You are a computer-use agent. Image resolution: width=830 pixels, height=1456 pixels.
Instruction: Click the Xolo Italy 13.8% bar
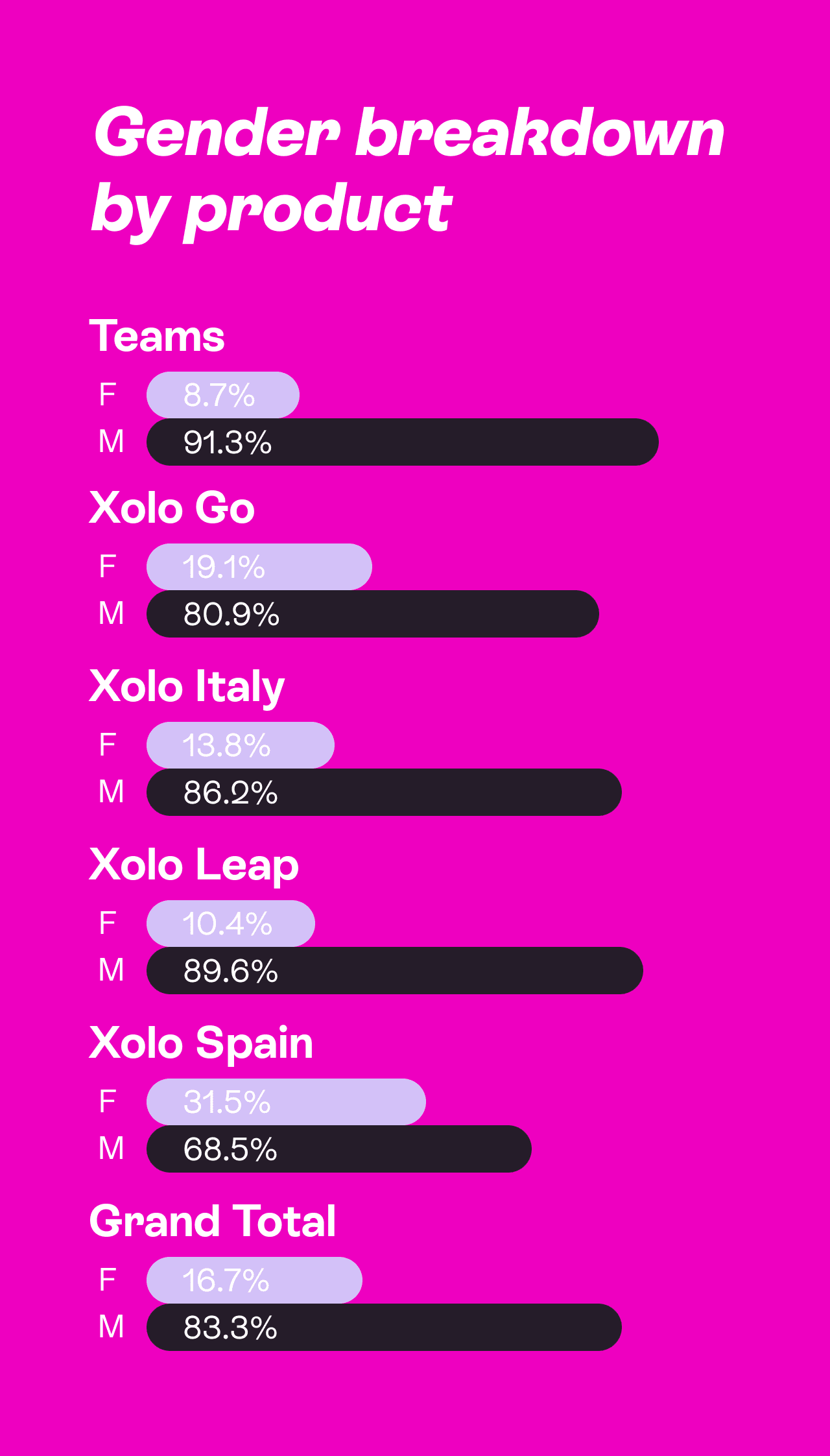point(241,745)
